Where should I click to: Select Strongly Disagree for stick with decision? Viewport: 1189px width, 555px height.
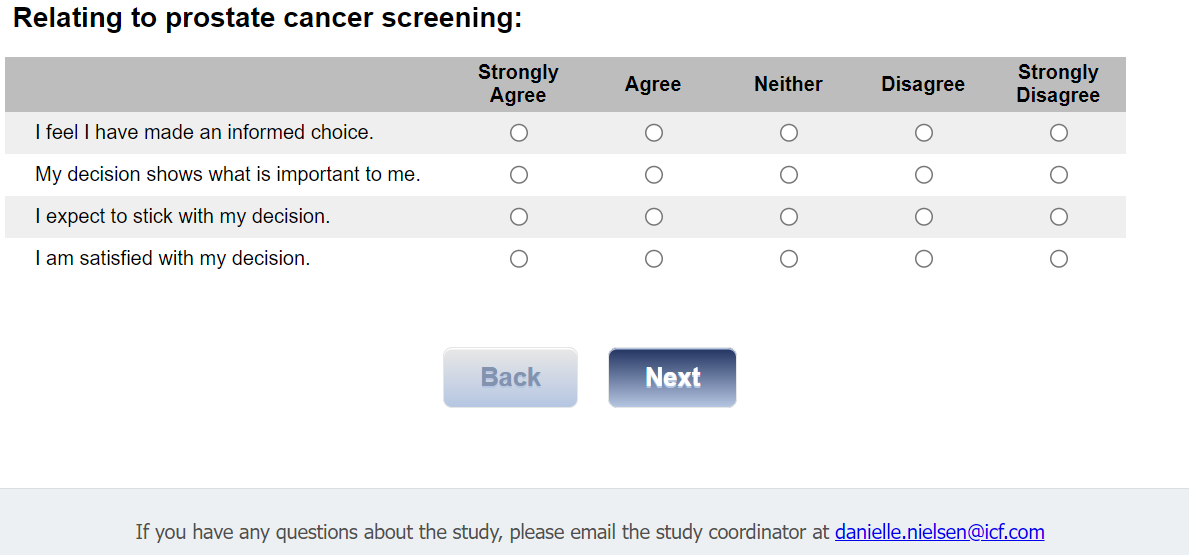[1058, 217]
